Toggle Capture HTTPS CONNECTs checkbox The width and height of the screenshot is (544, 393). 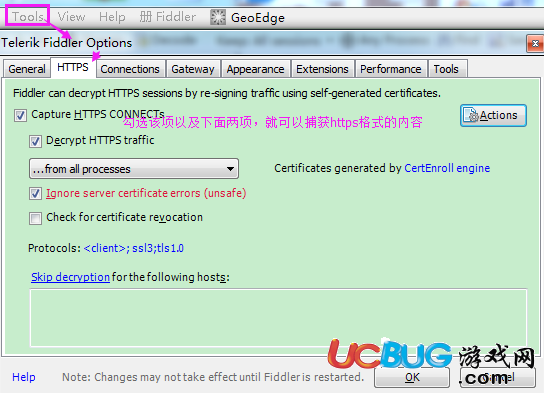(20, 115)
